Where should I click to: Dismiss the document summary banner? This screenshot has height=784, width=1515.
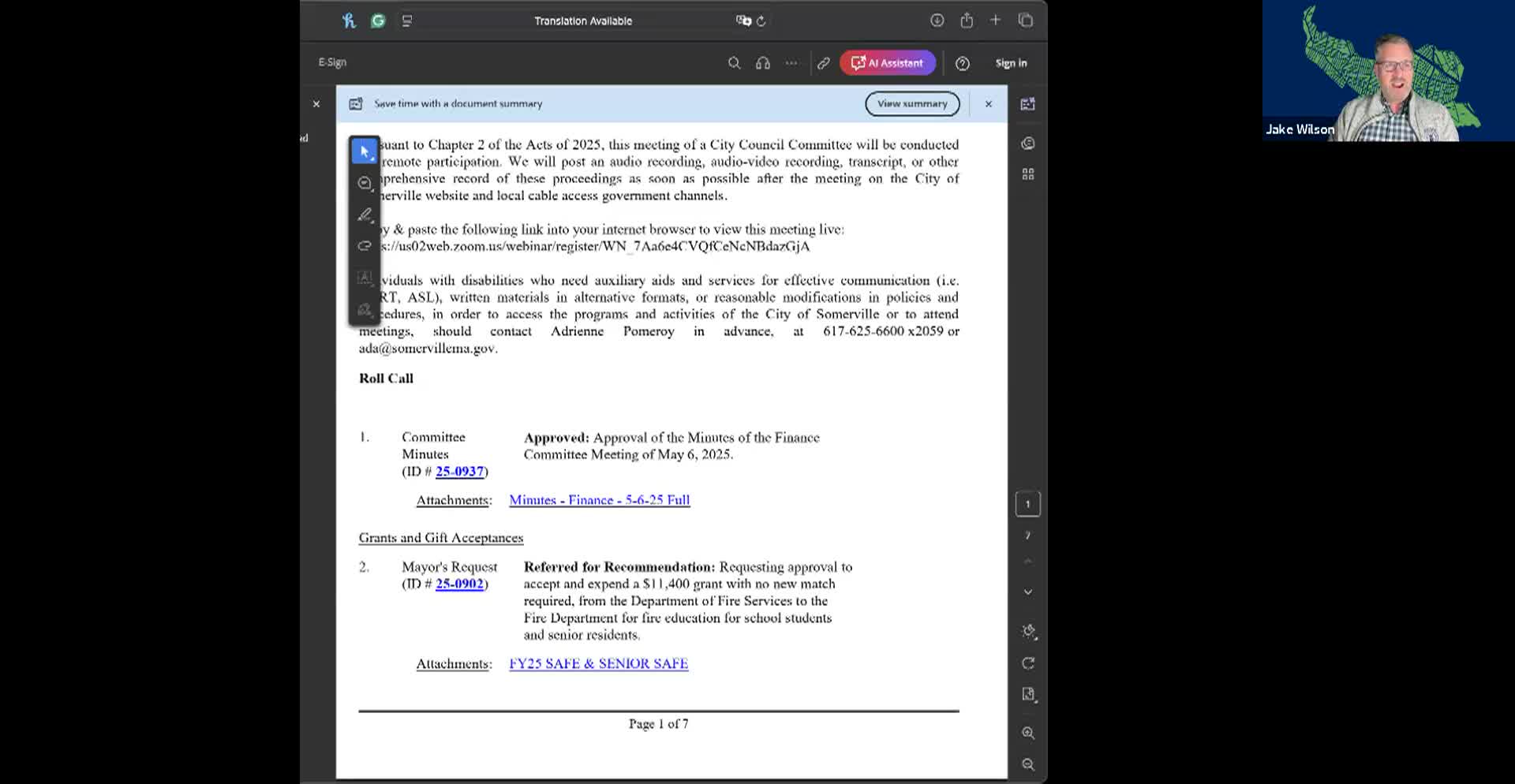coord(989,104)
